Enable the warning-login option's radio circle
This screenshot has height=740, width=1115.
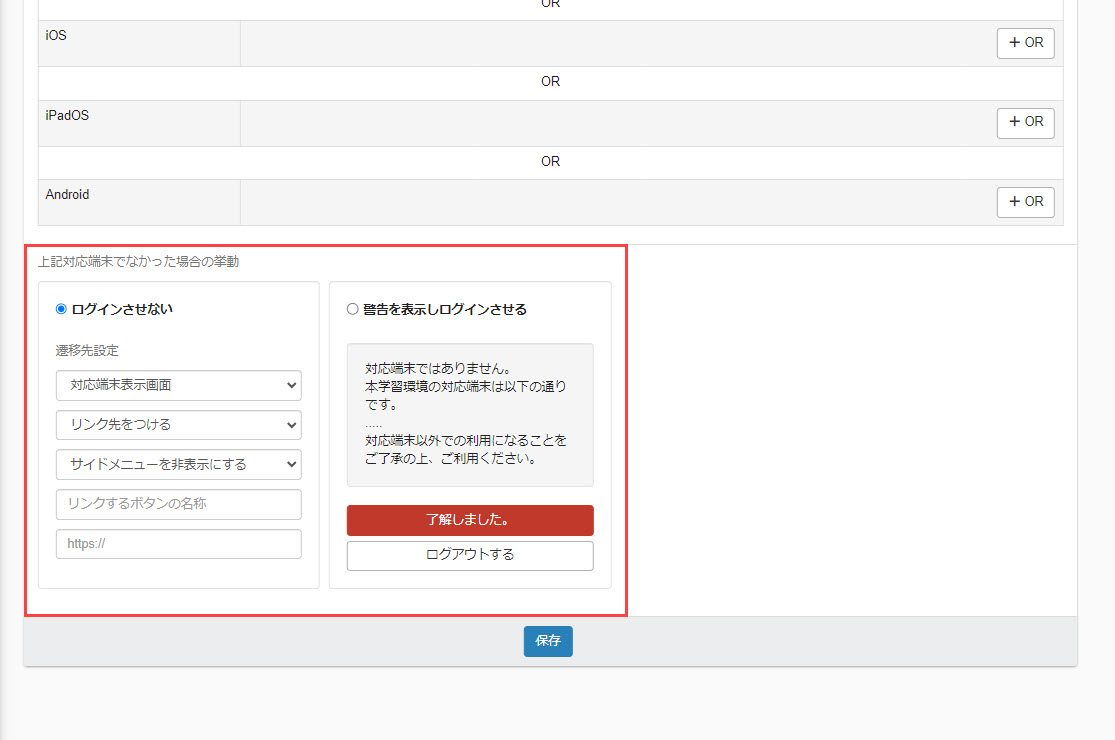[352, 308]
